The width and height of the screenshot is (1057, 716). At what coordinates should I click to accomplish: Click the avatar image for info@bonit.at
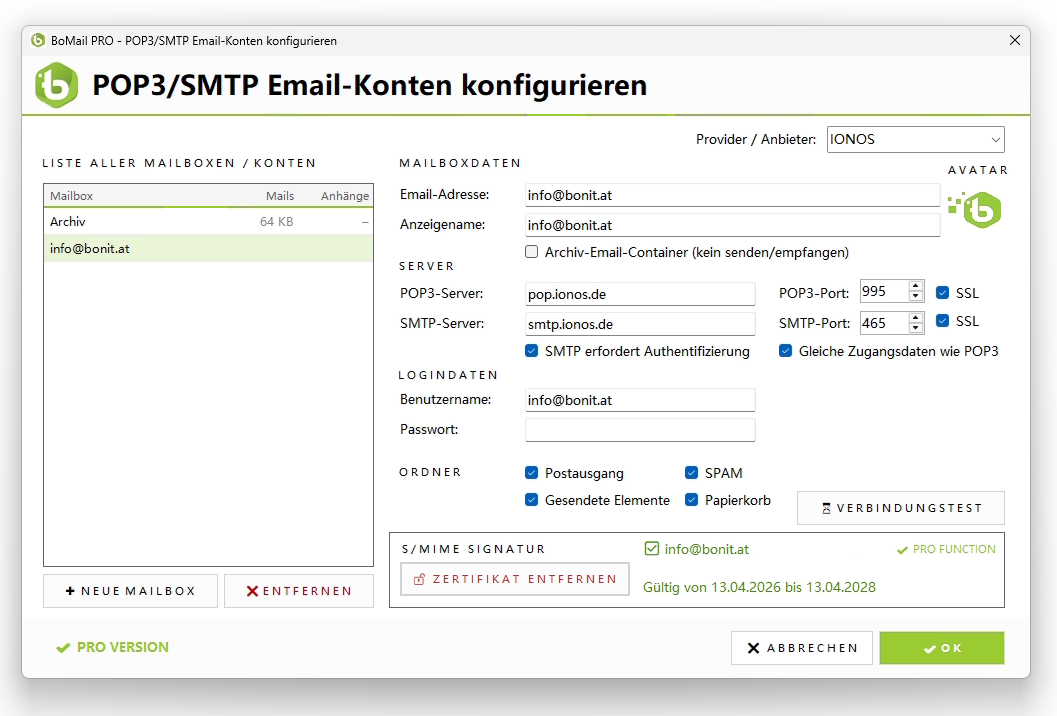[x=975, y=209]
